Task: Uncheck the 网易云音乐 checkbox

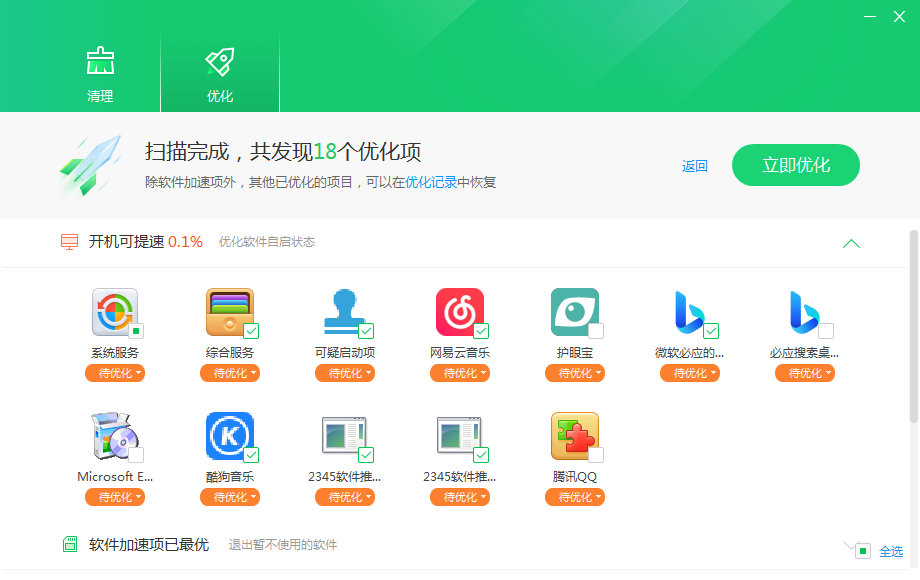Action: click(481, 331)
